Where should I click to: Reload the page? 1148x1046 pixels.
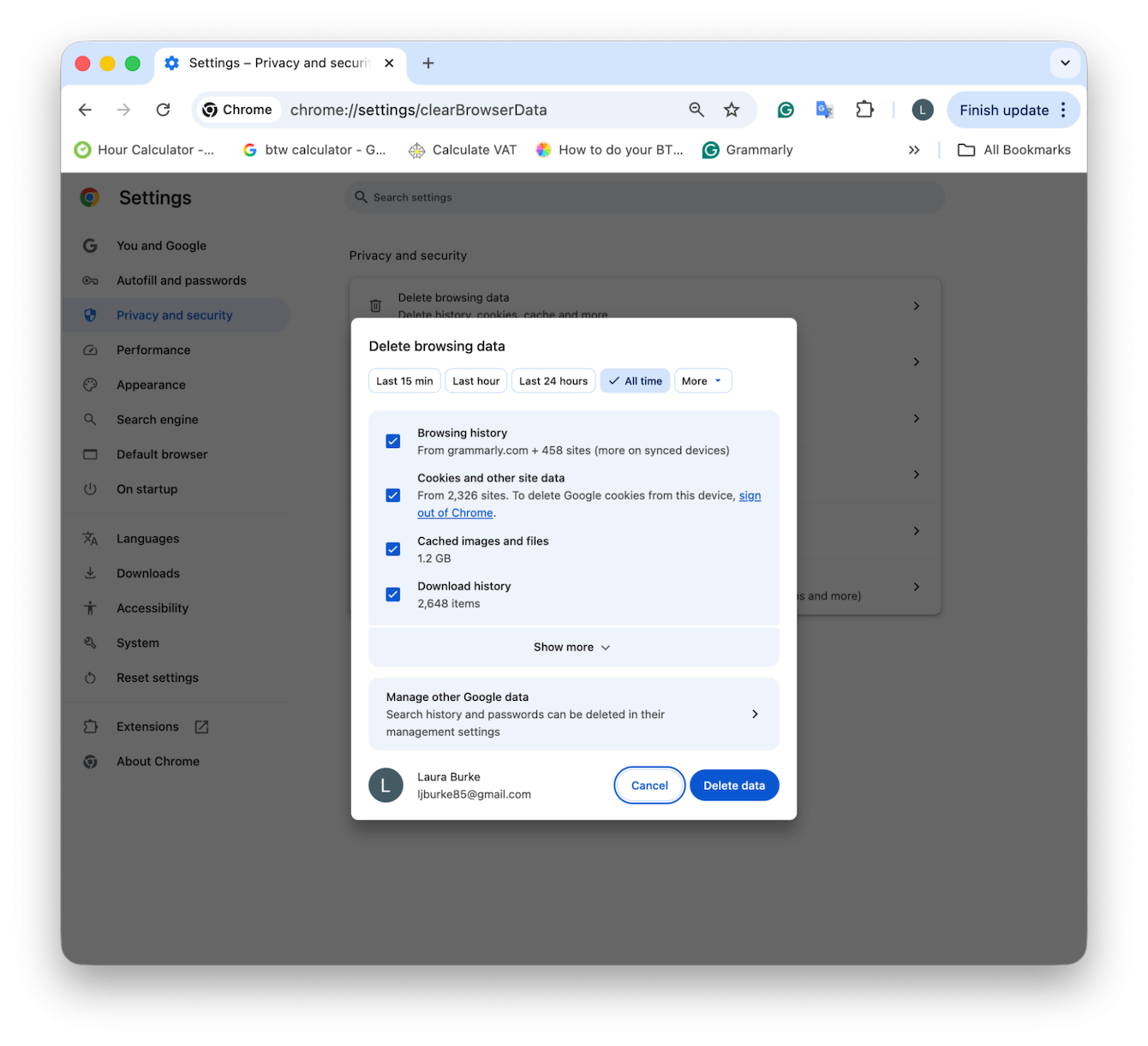tap(163, 110)
